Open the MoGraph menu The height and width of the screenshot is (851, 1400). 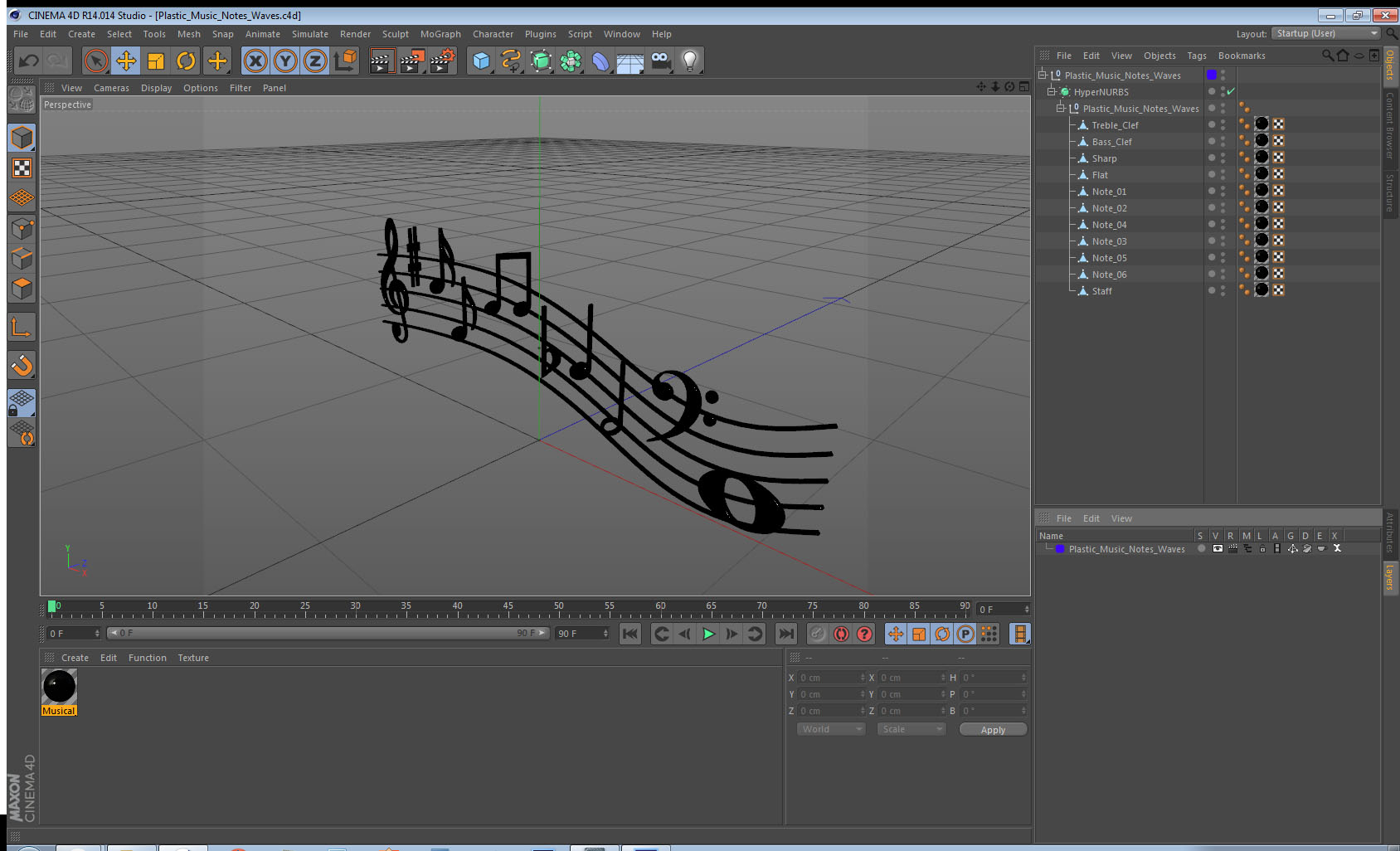440,34
